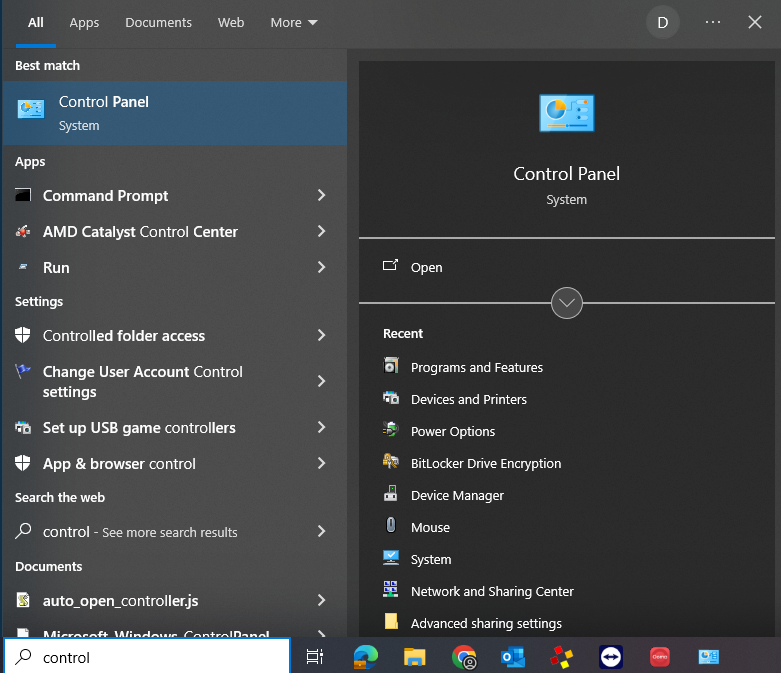Expand web search control result arrow
The height and width of the screenshot is (673, 781).
(321, 532)
